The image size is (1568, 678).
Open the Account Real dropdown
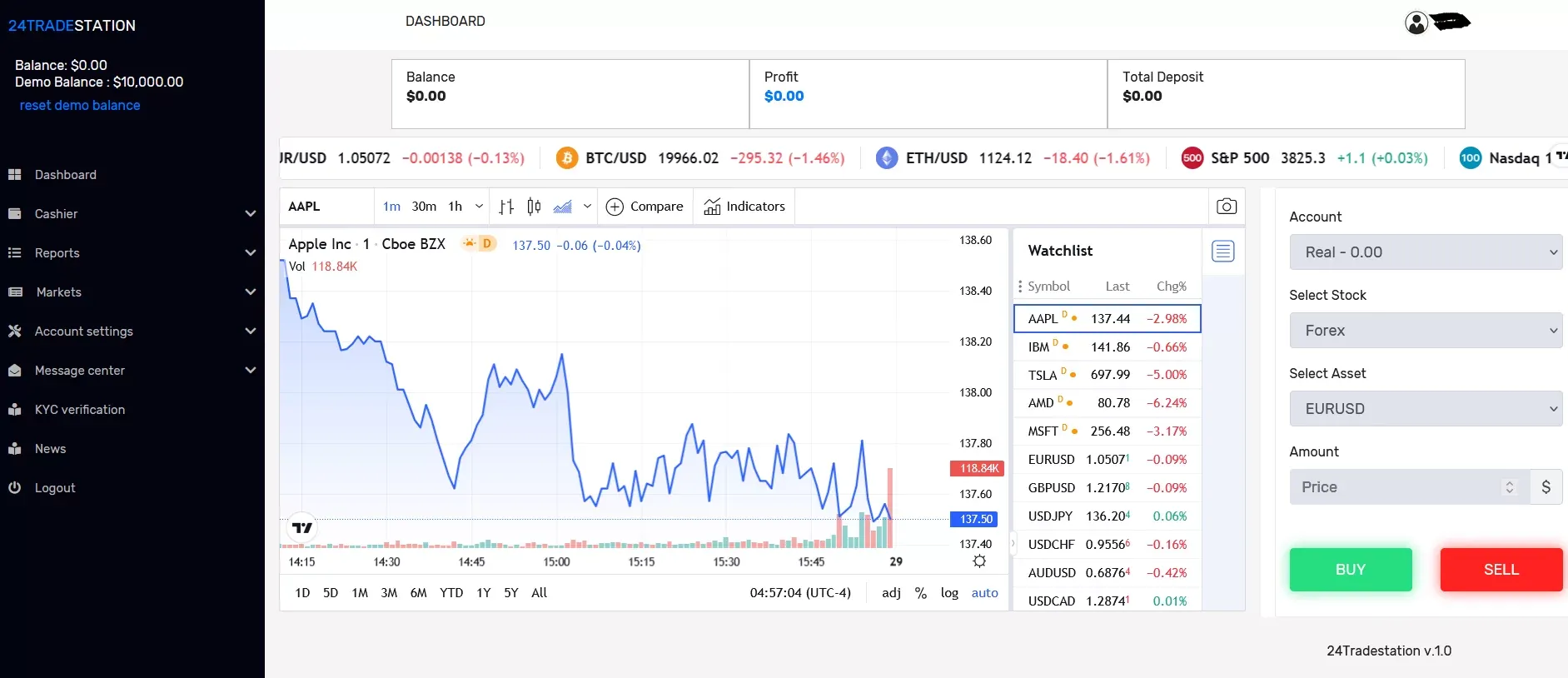coord(1426,252)
